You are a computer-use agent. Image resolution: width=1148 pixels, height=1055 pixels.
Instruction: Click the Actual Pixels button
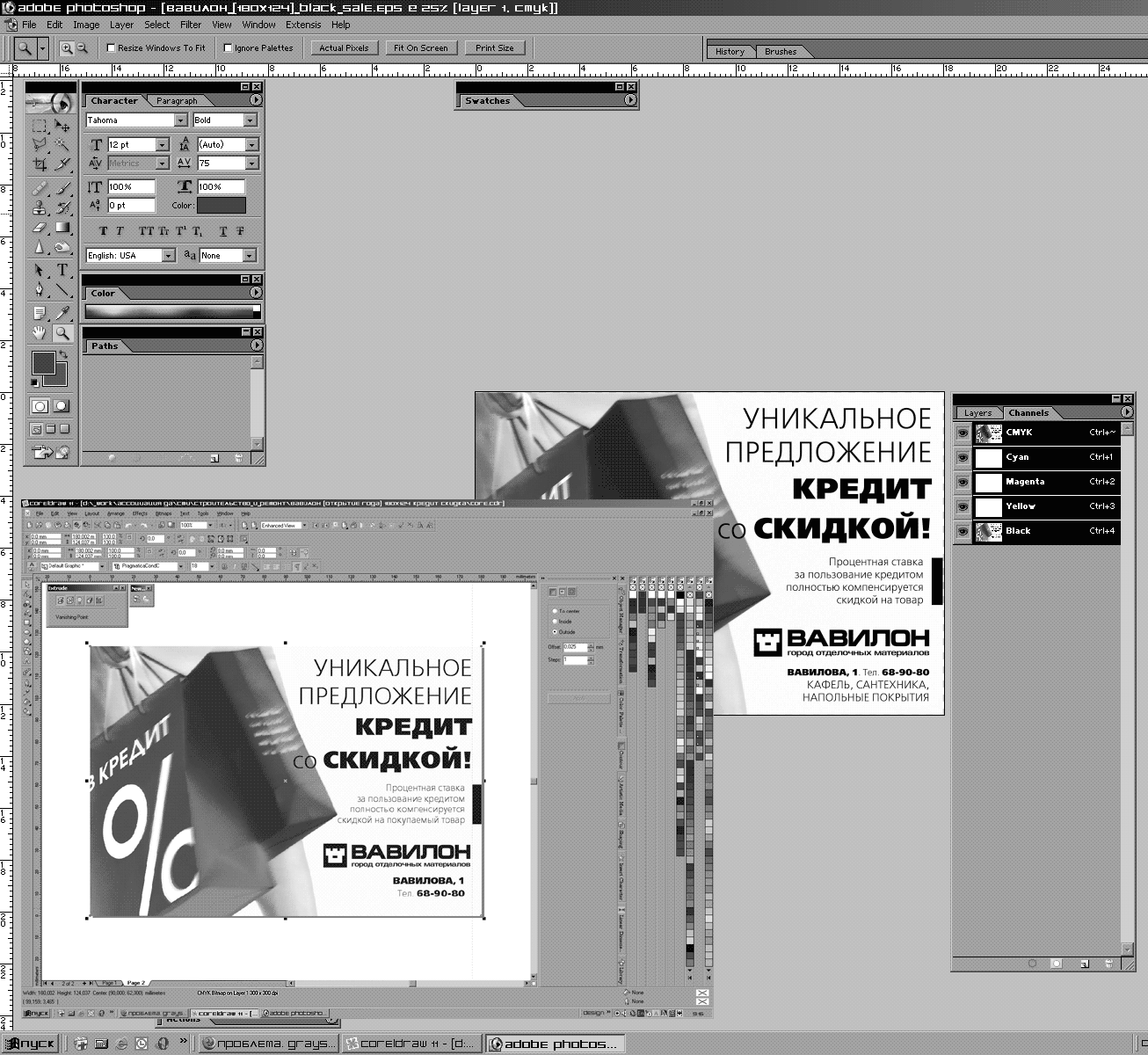[x=344, y=48]
